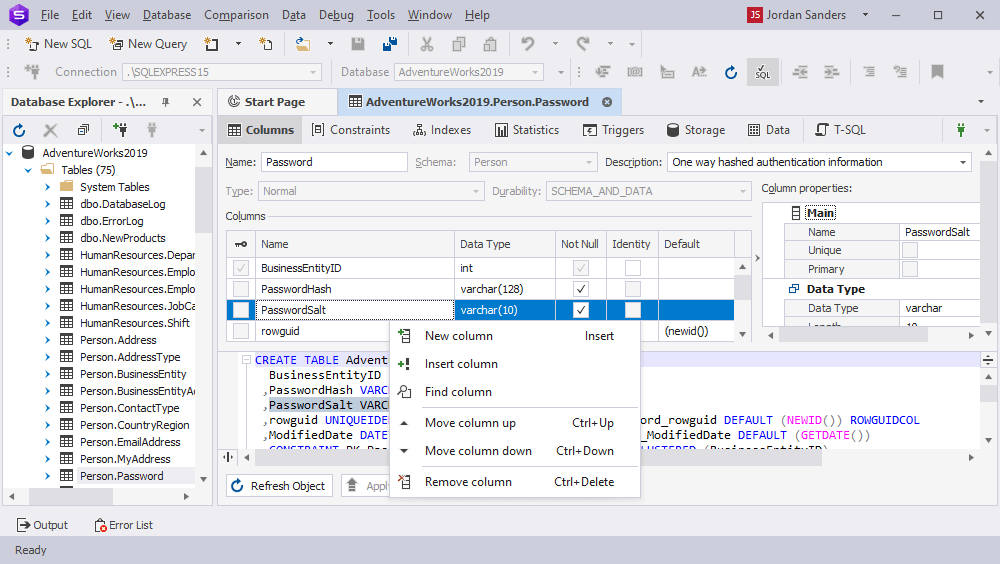1000x564 pixels.
Task: Open the Error List panel
Action: (123, 525)
